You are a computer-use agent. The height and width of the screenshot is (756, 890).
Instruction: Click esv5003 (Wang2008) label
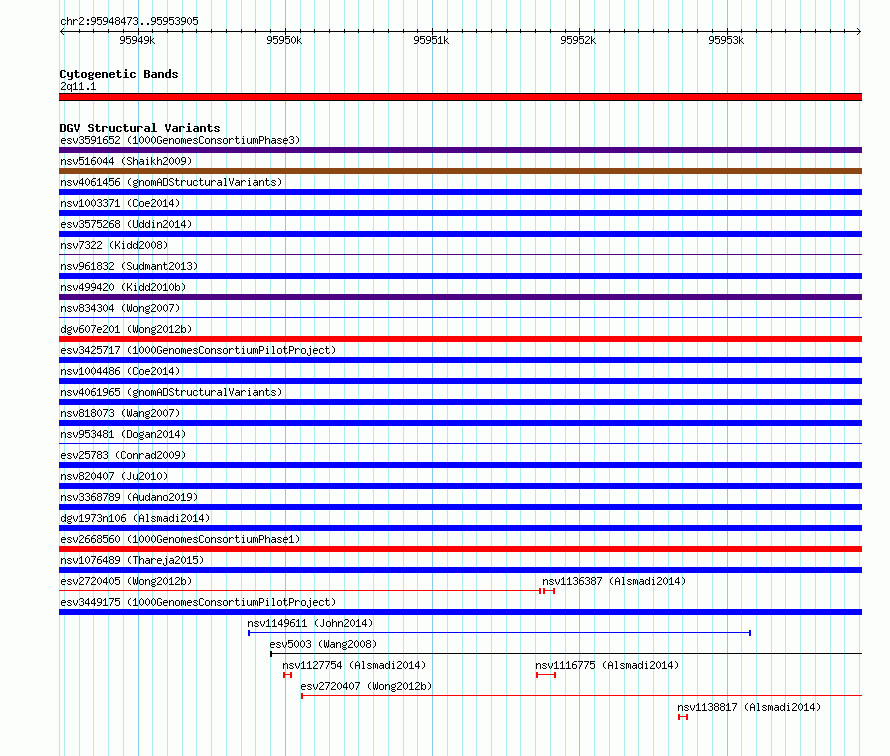click(323, 644)
